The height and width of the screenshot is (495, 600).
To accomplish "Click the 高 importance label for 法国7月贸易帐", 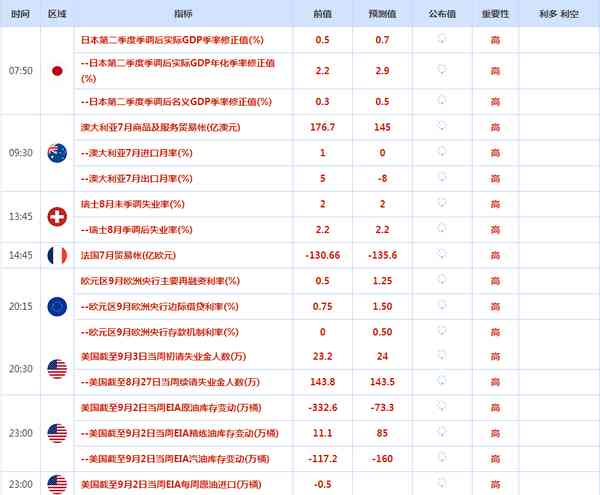I will click(496, 255).
